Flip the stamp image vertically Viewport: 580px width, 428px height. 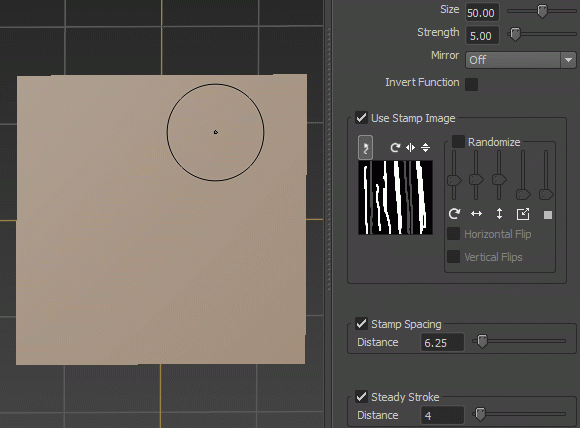coord(425,148)
